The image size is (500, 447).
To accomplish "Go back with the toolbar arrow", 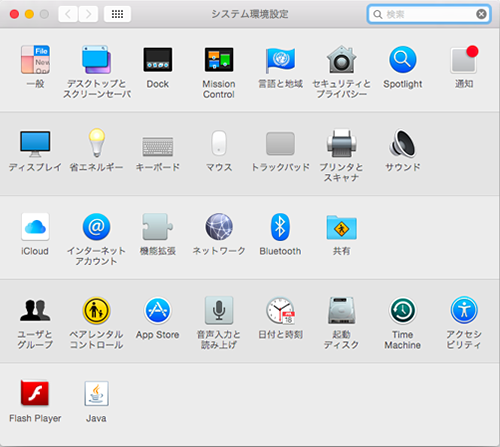I will [x=68, y=14].
